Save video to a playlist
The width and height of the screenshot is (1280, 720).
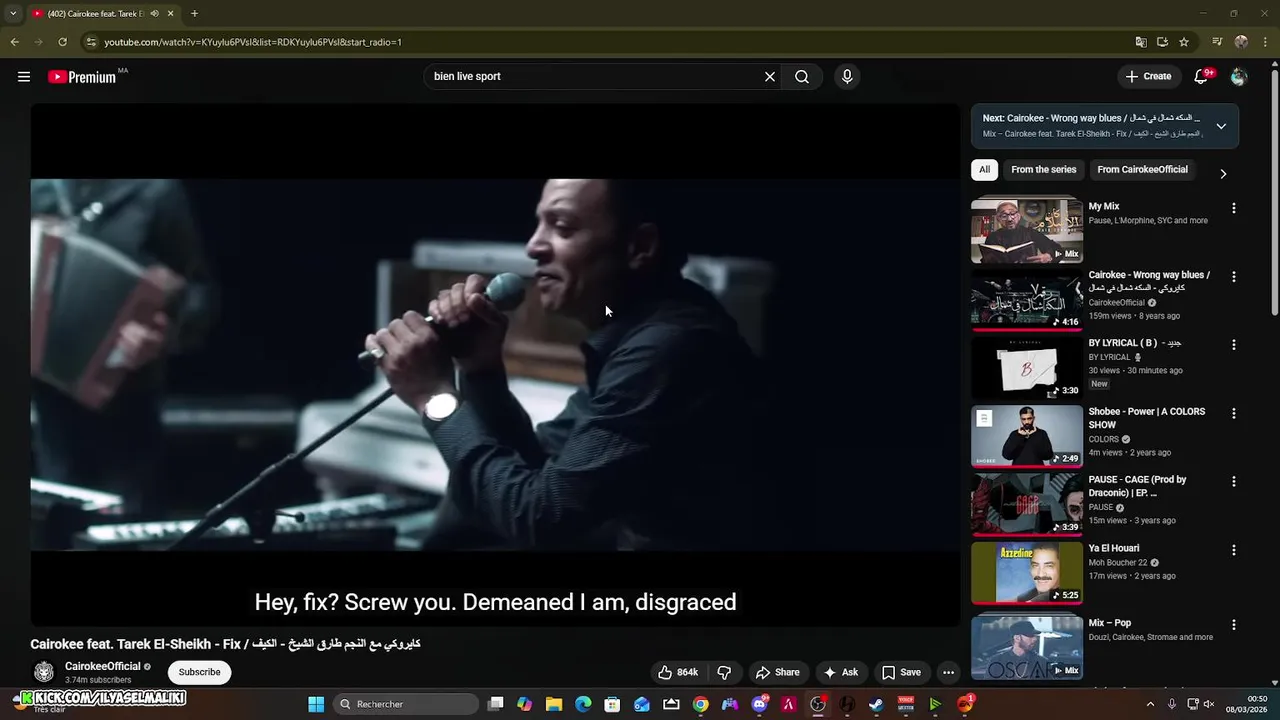tap(901, 672)
